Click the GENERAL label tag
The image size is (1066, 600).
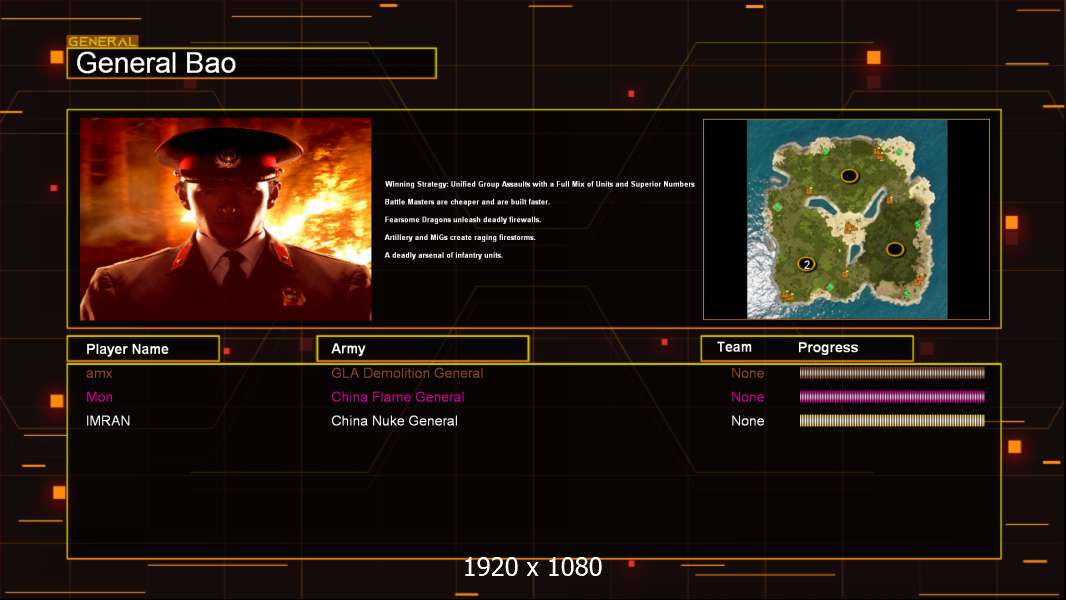[103, 41]
